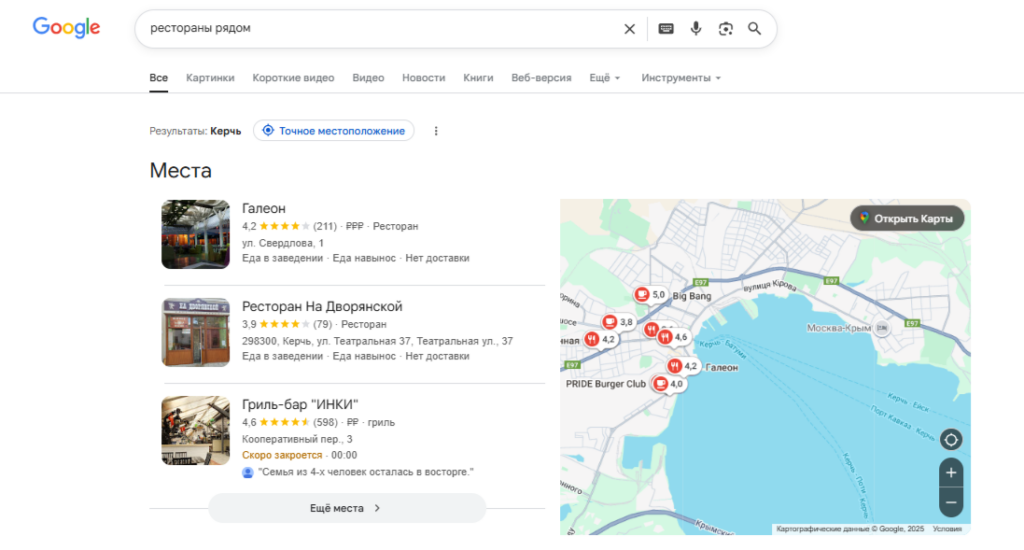1024x550 pixels.
Task: Switch to Книги tab
Action: point(478,78)
